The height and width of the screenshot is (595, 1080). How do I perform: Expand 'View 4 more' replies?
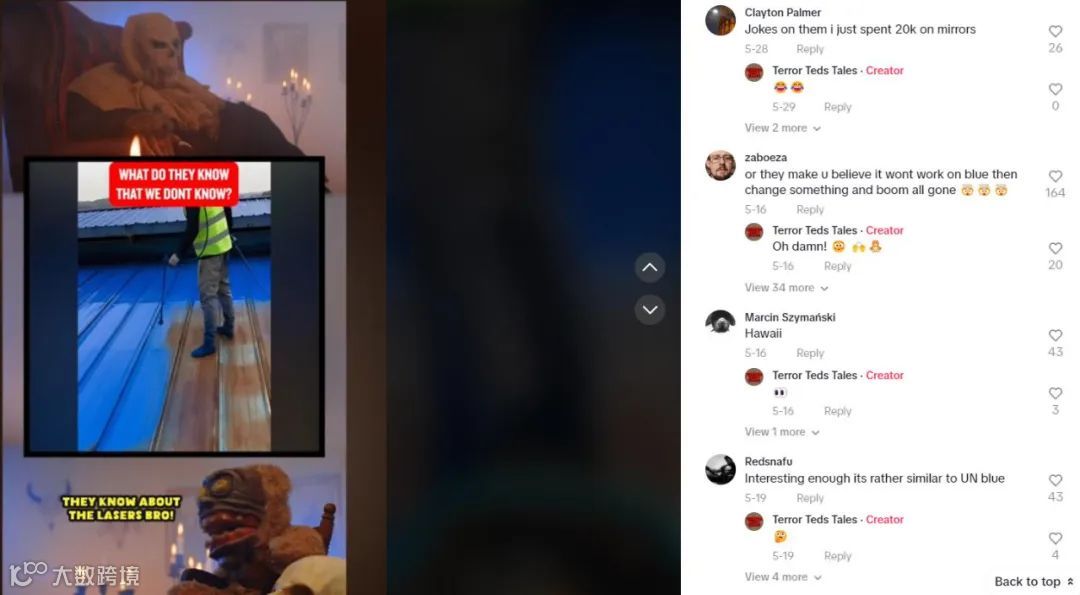tap(782, 577)
